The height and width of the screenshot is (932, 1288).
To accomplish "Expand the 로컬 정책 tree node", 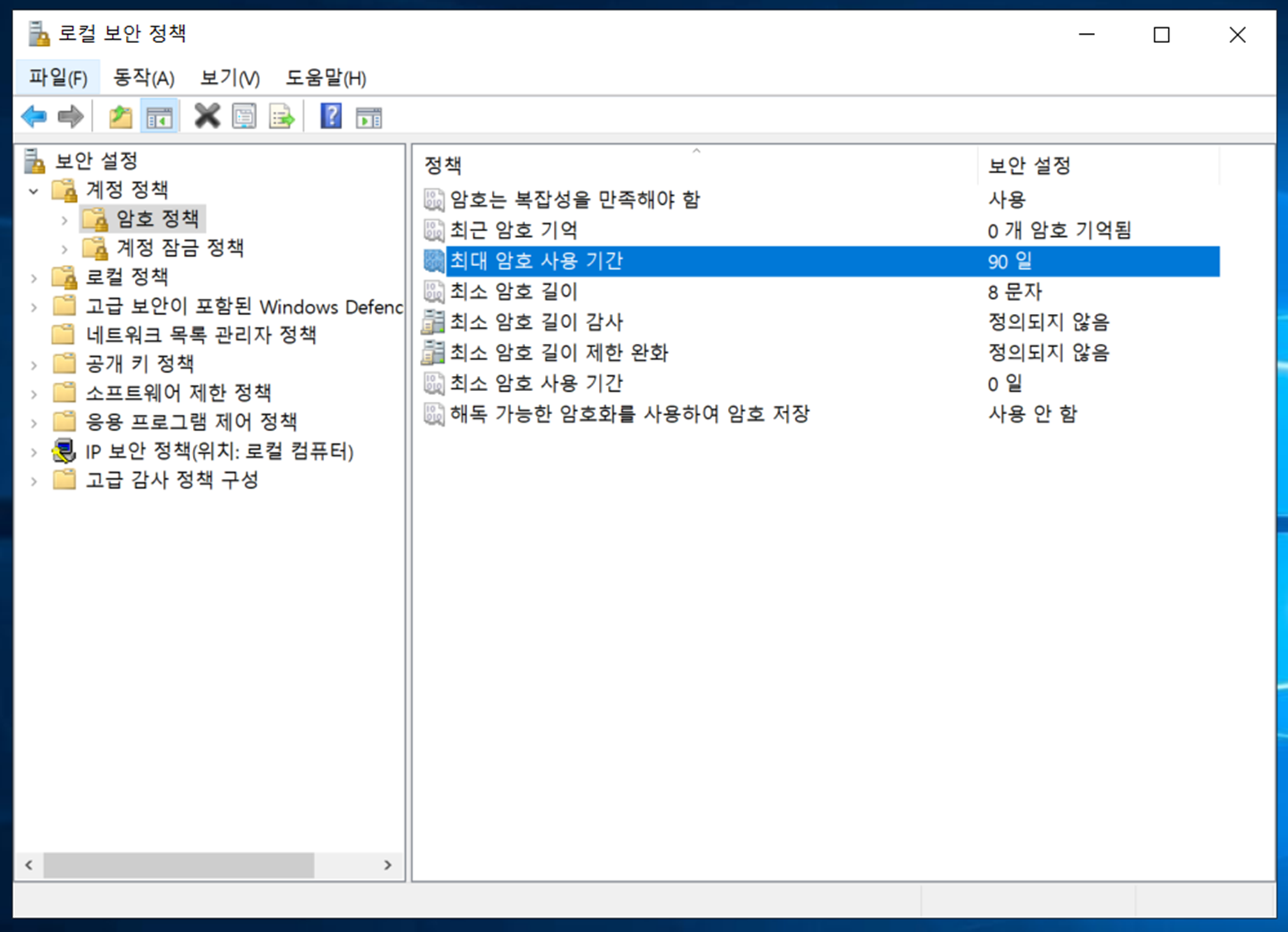I will point(34,278).
